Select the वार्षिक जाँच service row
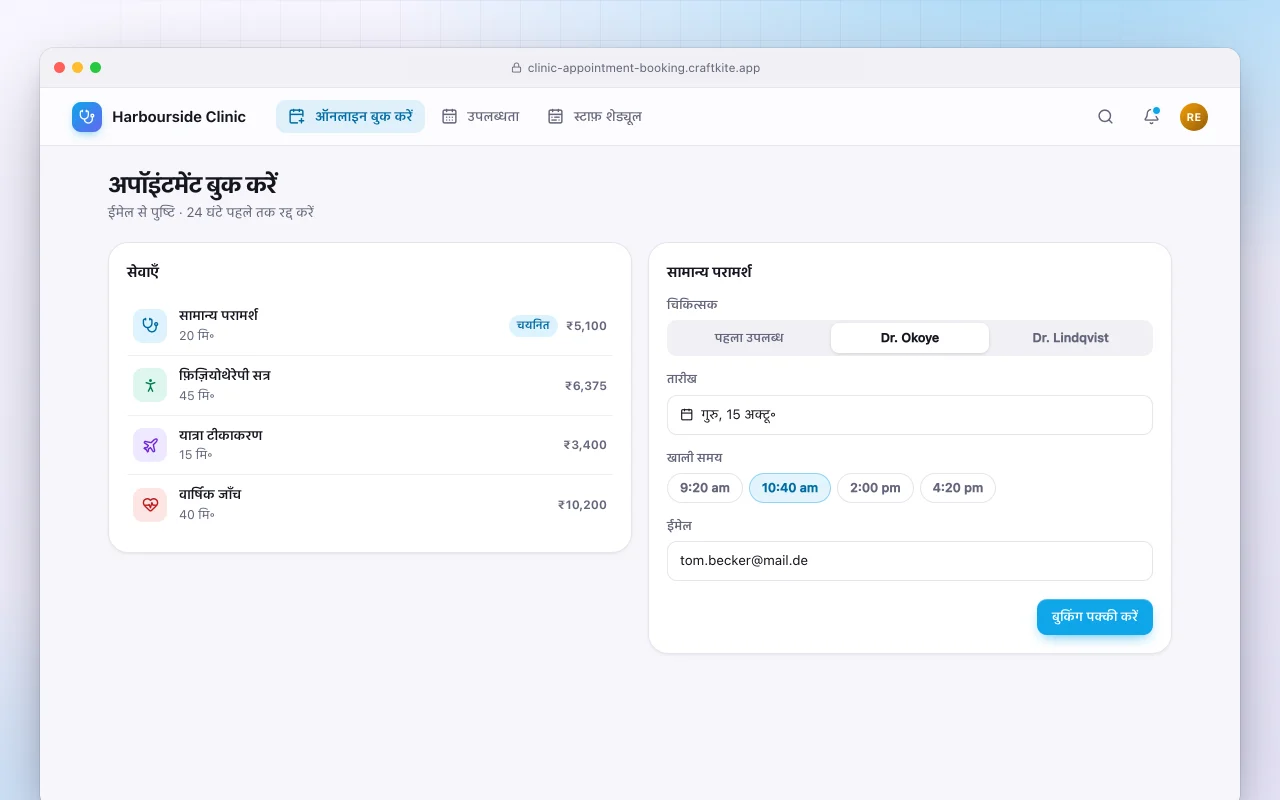This screenshot has height=800, width=1280. 370,505
